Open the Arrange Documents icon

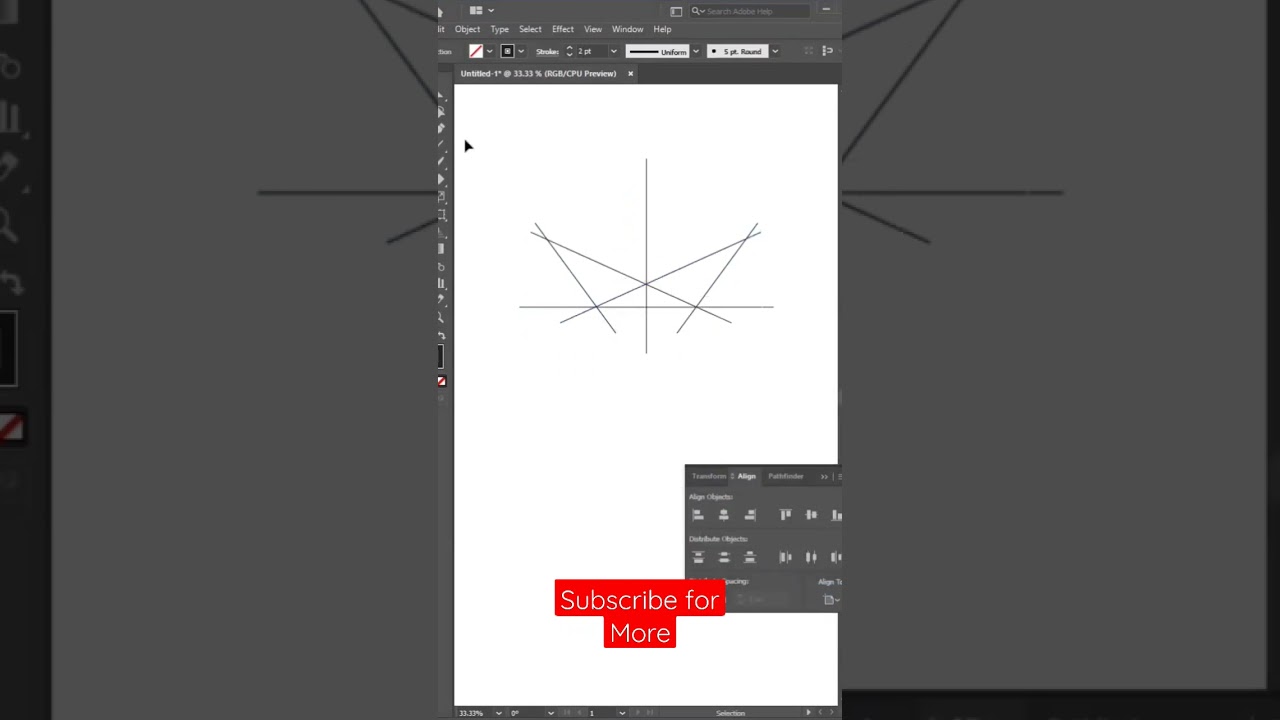click(476, 11)
